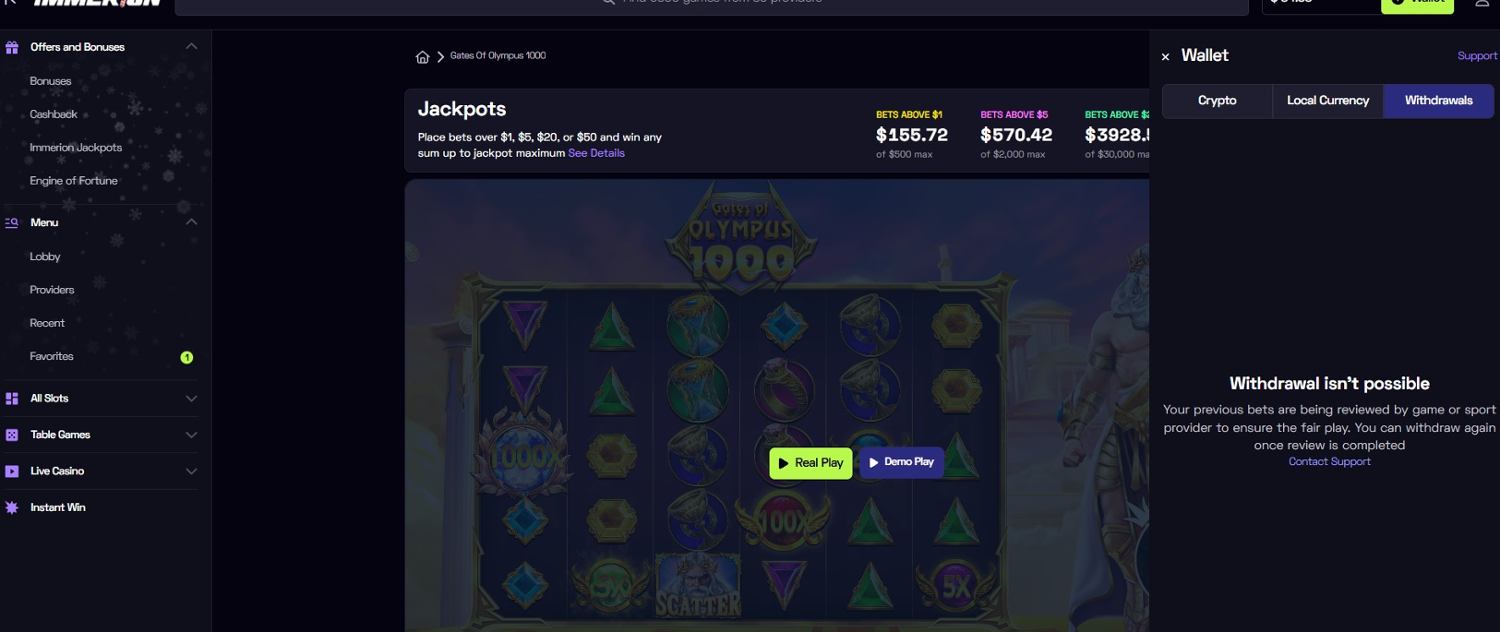Switch to the Crypto wallet tab

(1217, 101)
